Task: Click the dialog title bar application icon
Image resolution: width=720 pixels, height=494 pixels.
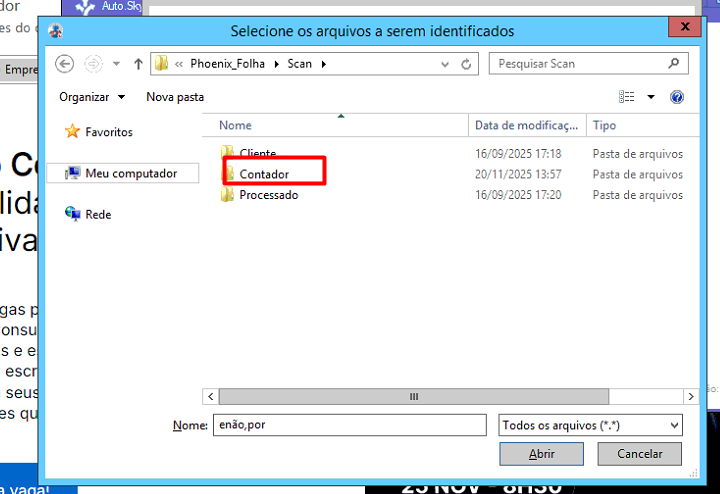Action: click(x=56, y=31)
